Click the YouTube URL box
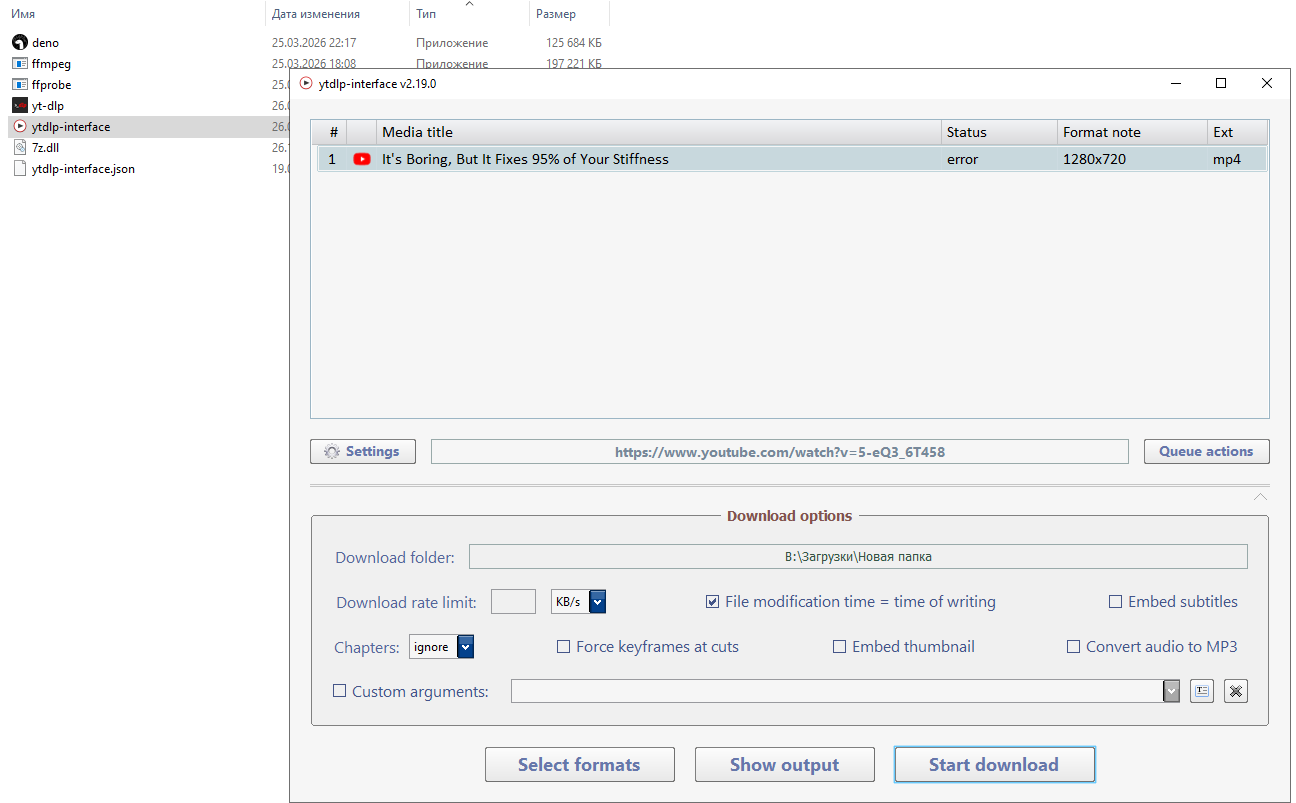Image resolution: width=1296 pixels, height=803 pixels. 779,452
